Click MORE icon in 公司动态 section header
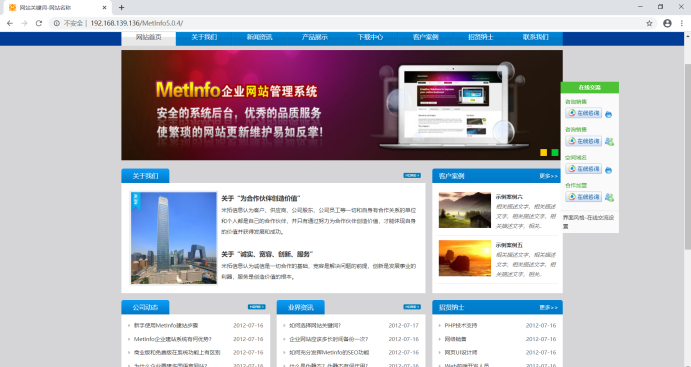The height and width of the screenshot is (367, 691). (x=256, y=307)
